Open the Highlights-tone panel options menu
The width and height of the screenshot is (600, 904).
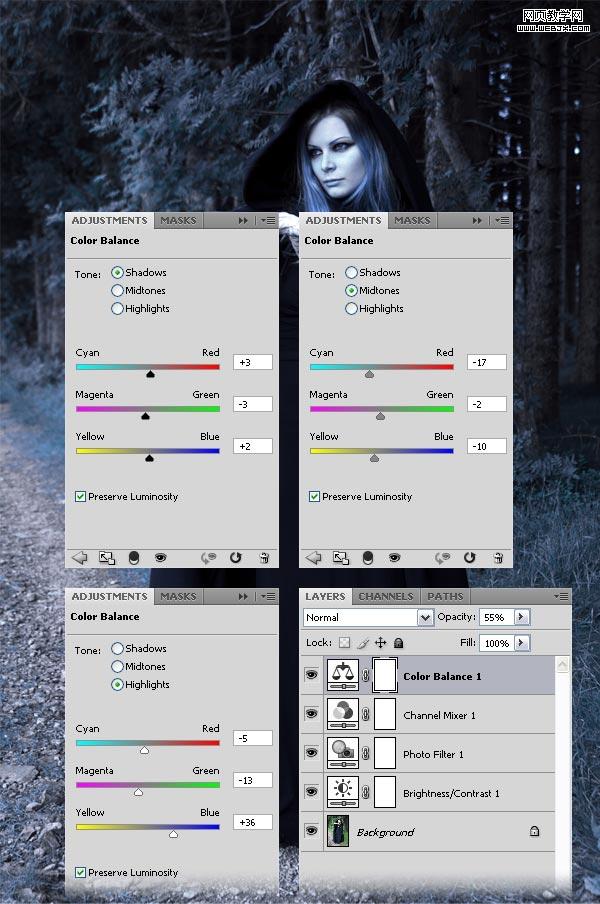click(268, 597)
